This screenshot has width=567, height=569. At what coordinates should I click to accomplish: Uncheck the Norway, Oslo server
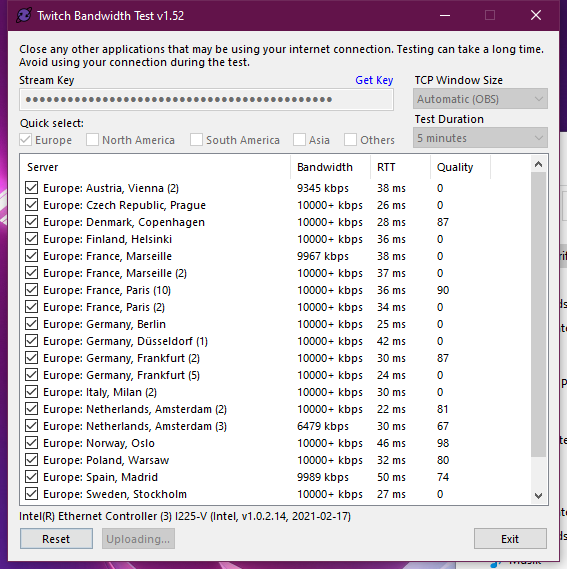32,443
